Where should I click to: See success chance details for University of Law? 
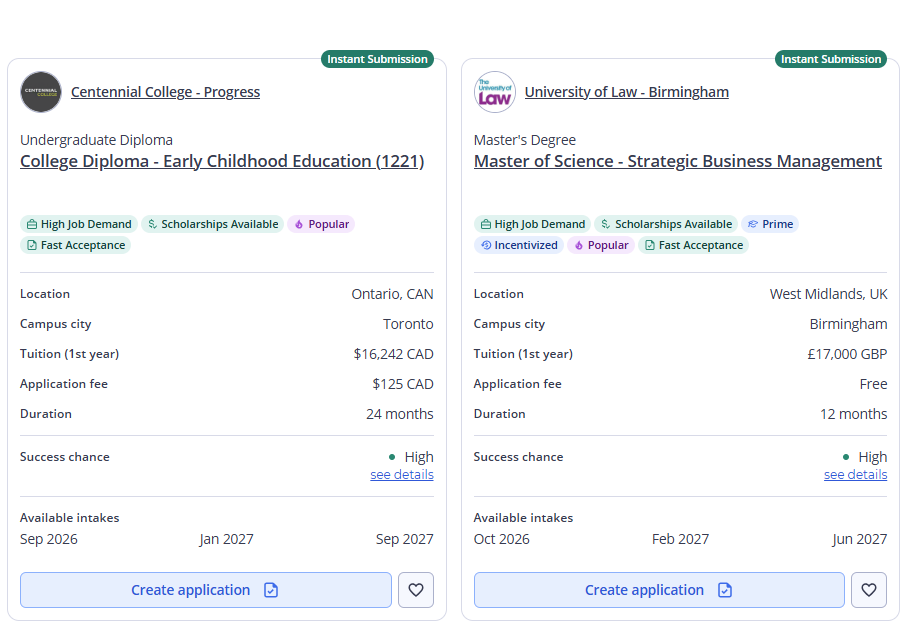855,474
